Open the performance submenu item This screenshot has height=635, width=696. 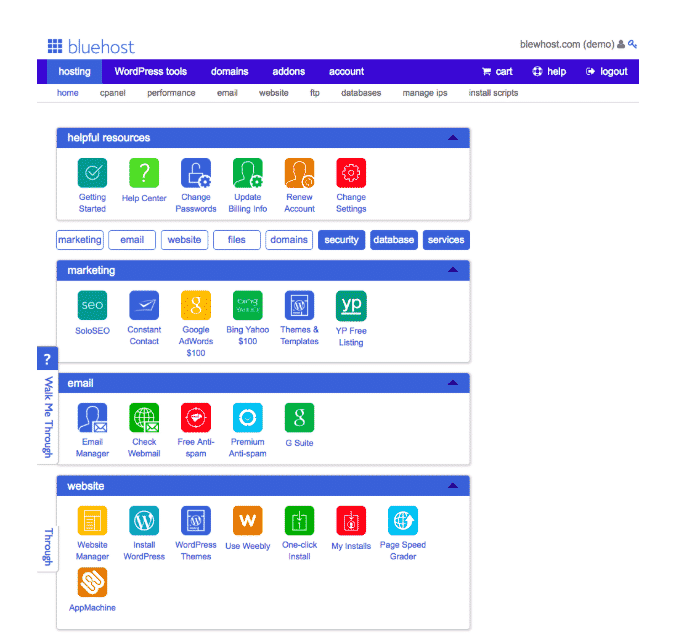[171, 93]
